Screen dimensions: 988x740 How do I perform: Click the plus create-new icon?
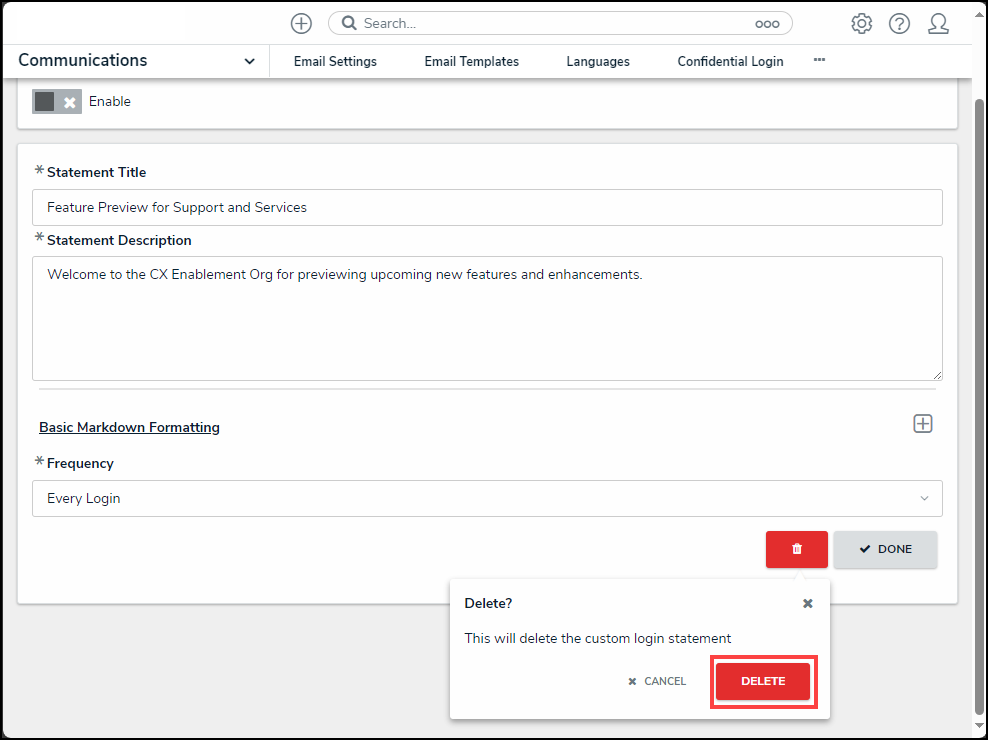click(301, 24)
